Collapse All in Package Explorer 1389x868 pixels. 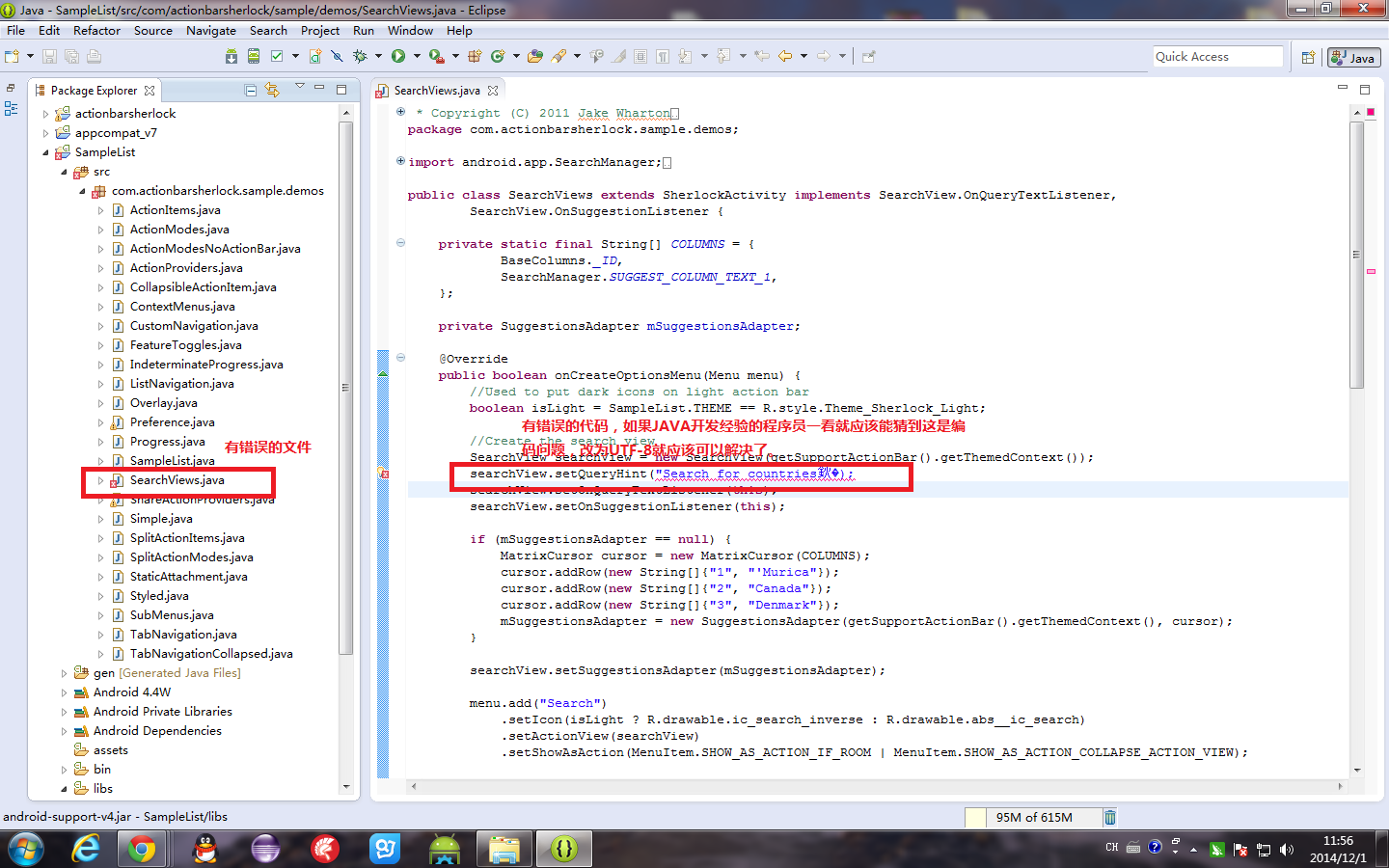coord(251,91)
